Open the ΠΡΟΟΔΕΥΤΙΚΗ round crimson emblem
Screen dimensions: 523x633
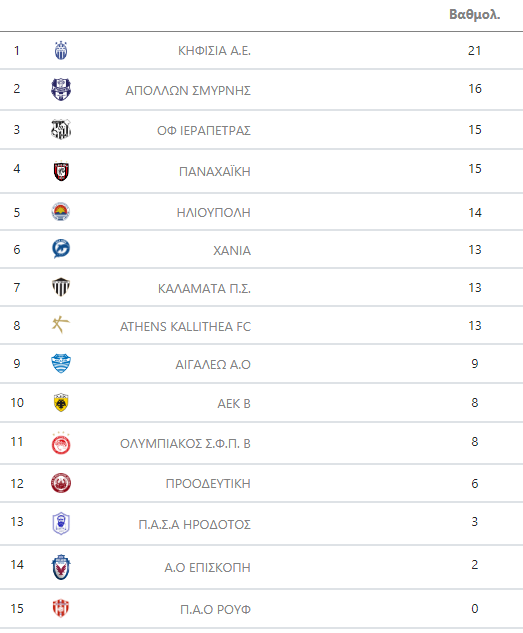click(x=61, y=483)
